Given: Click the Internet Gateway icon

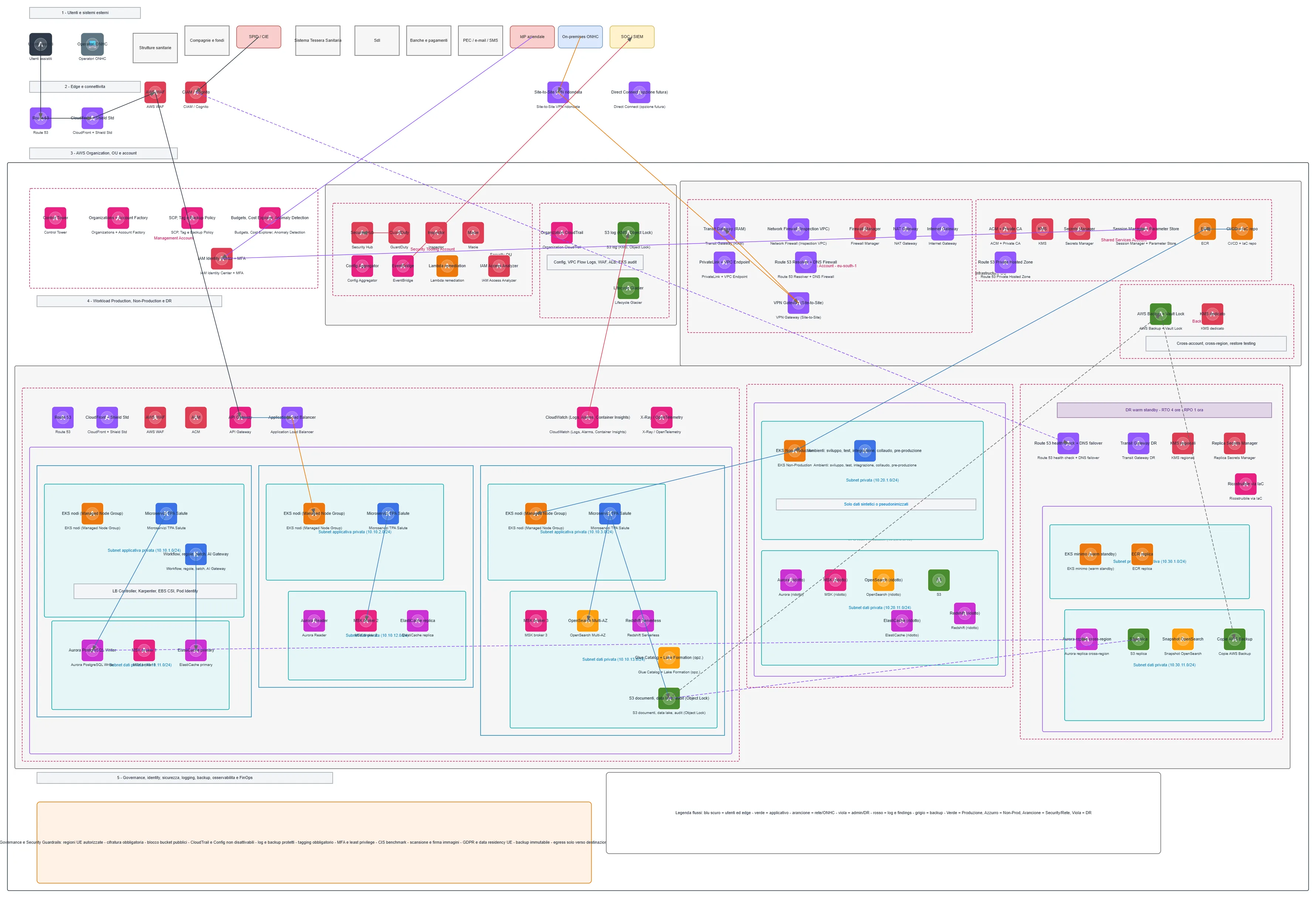Looking at the screenshot, I should pos(942,229).
